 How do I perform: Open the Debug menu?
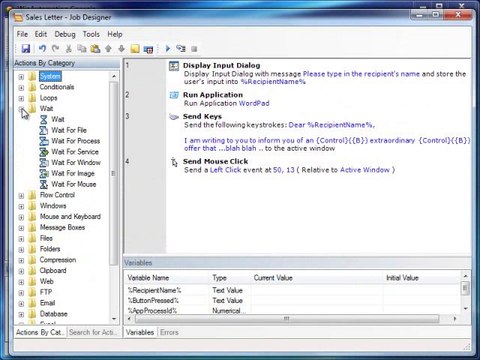[x=65, y=34]
